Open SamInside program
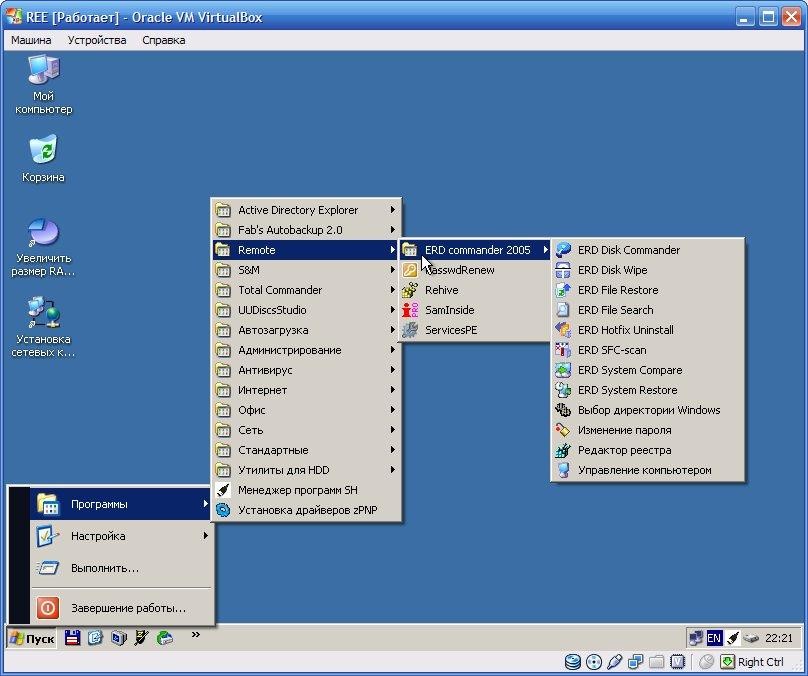The image size is (808, 676). (x=475, y=310)
